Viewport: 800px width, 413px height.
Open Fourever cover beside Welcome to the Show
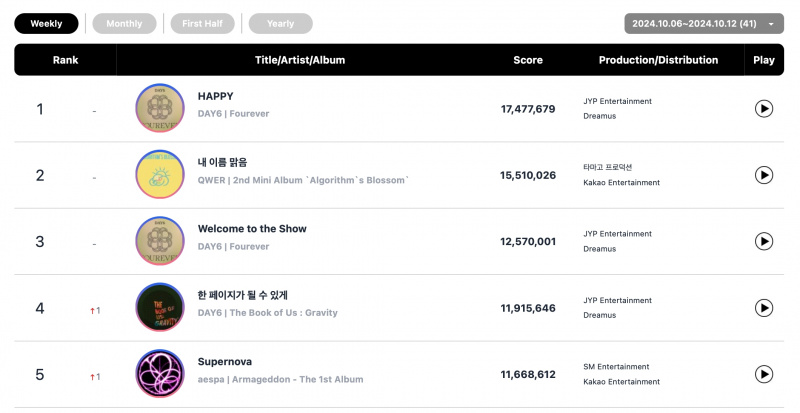tap(160, 241)
